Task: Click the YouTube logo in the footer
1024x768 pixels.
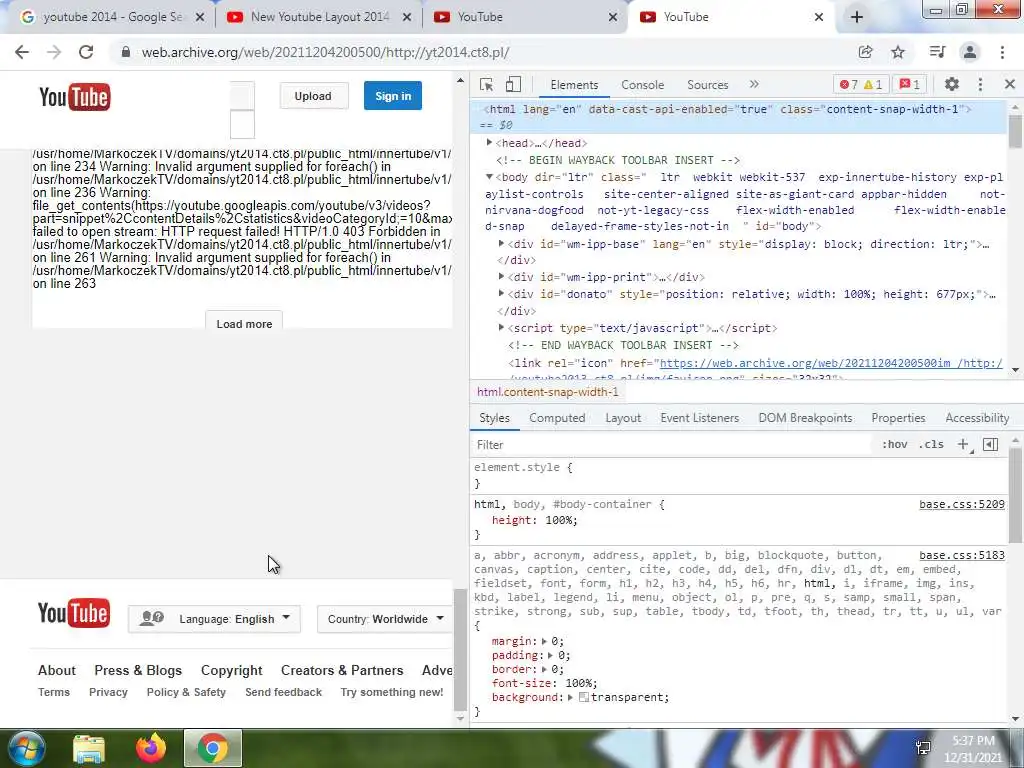Action: point(74,613)
